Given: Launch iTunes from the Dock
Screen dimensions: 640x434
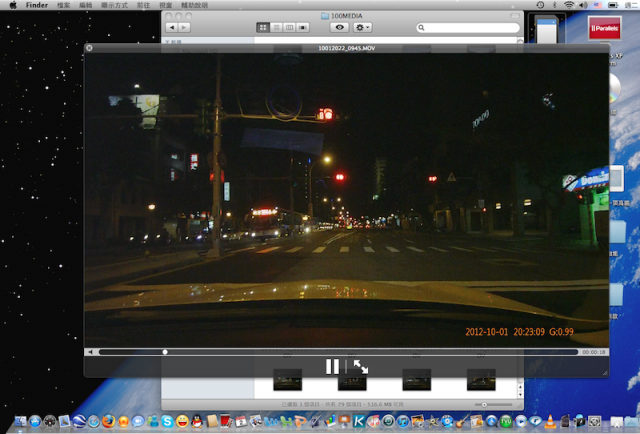Looking at the screenshot, I should click(x=403, y=421).
